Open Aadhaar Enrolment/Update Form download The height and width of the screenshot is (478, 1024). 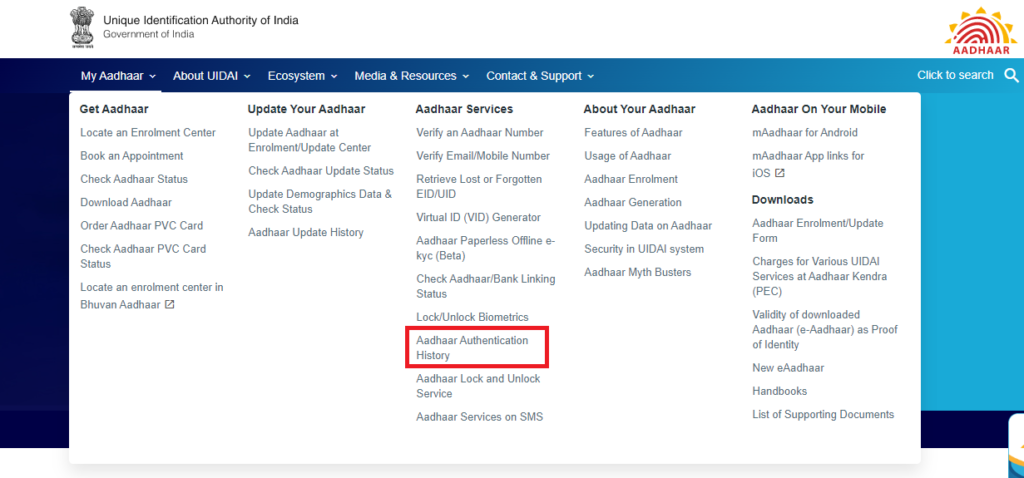818,231
